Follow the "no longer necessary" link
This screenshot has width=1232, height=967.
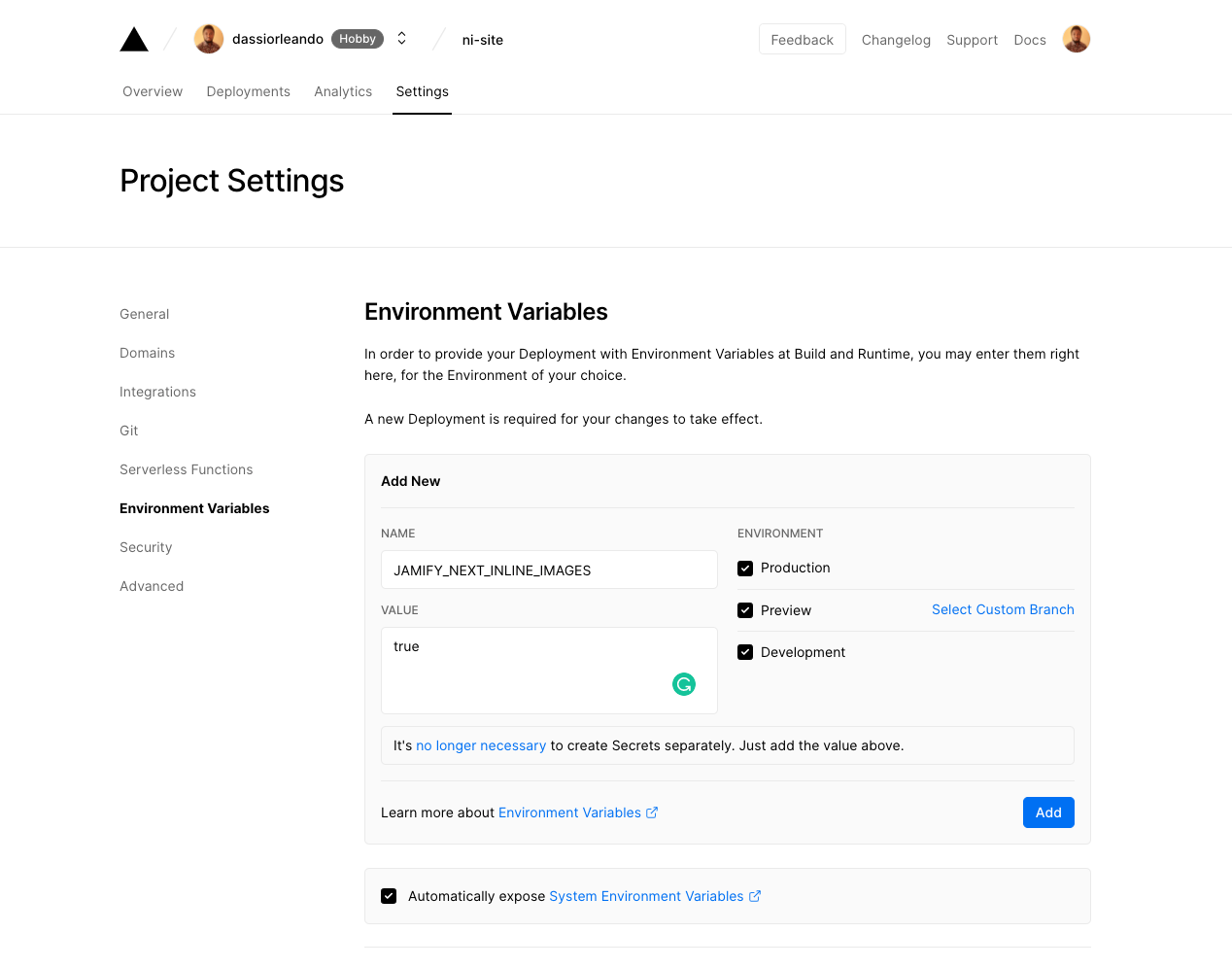point(481,745)
